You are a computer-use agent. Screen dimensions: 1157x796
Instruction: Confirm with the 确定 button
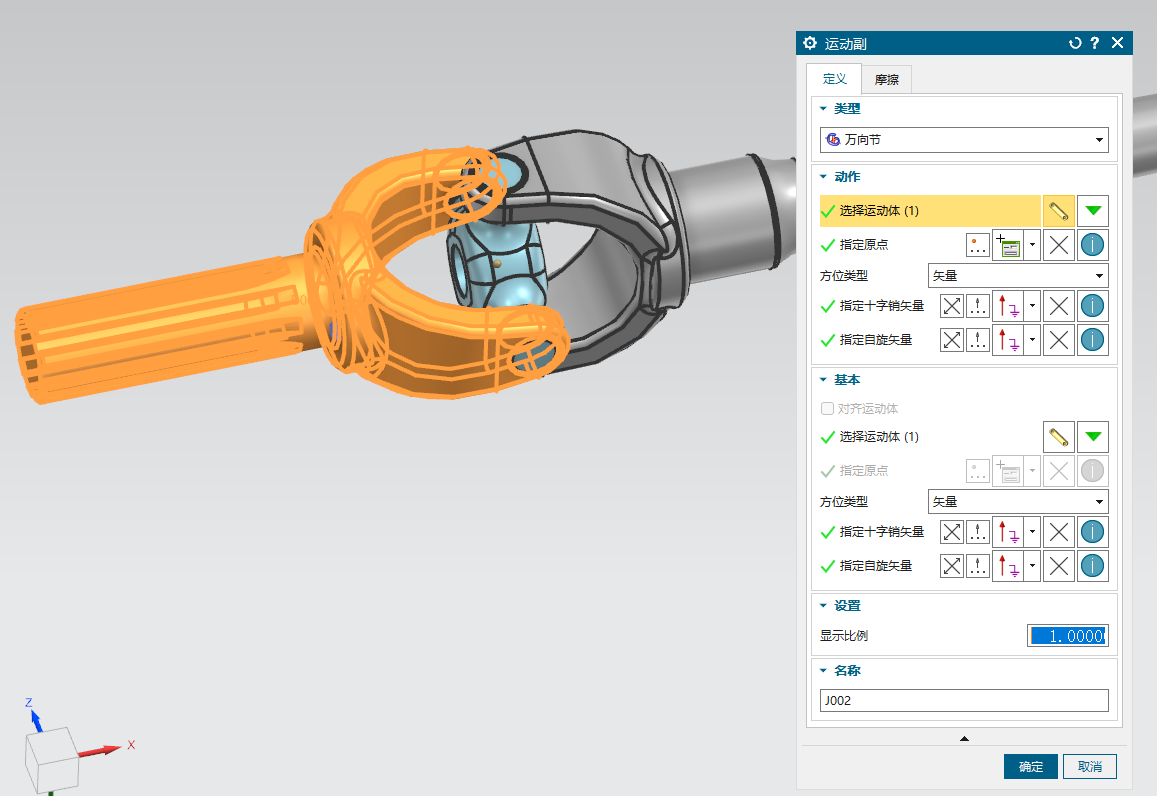pos(1030,767)
